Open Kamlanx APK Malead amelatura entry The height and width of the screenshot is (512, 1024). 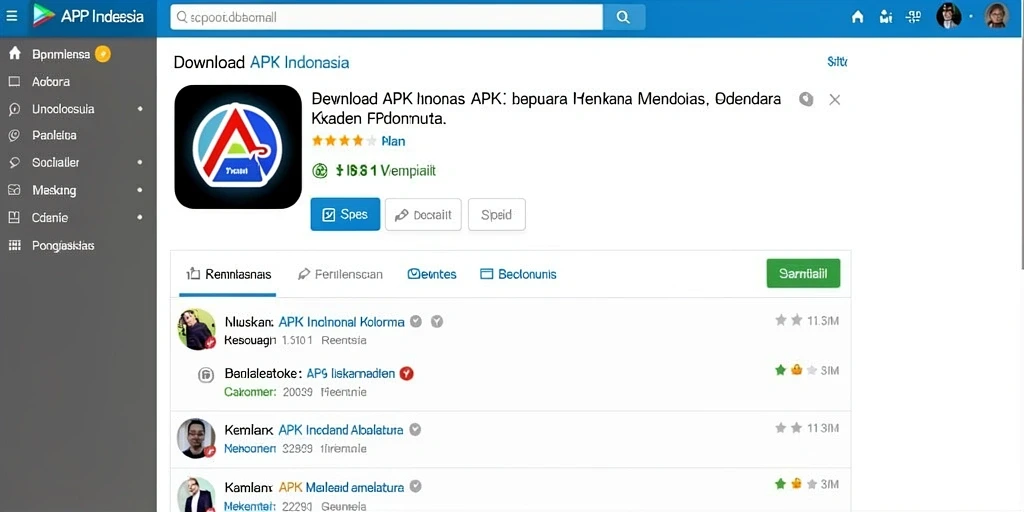314,487
